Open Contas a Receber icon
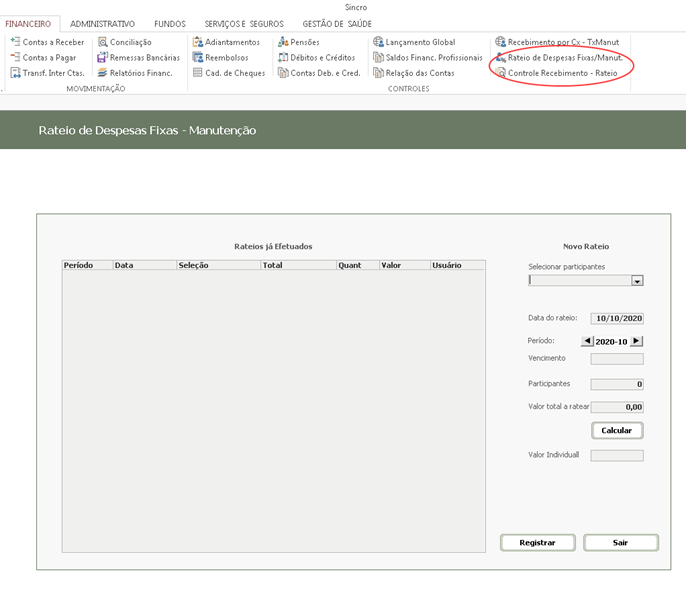This screenshot has width=686, height=593. (x=15, y=42)
